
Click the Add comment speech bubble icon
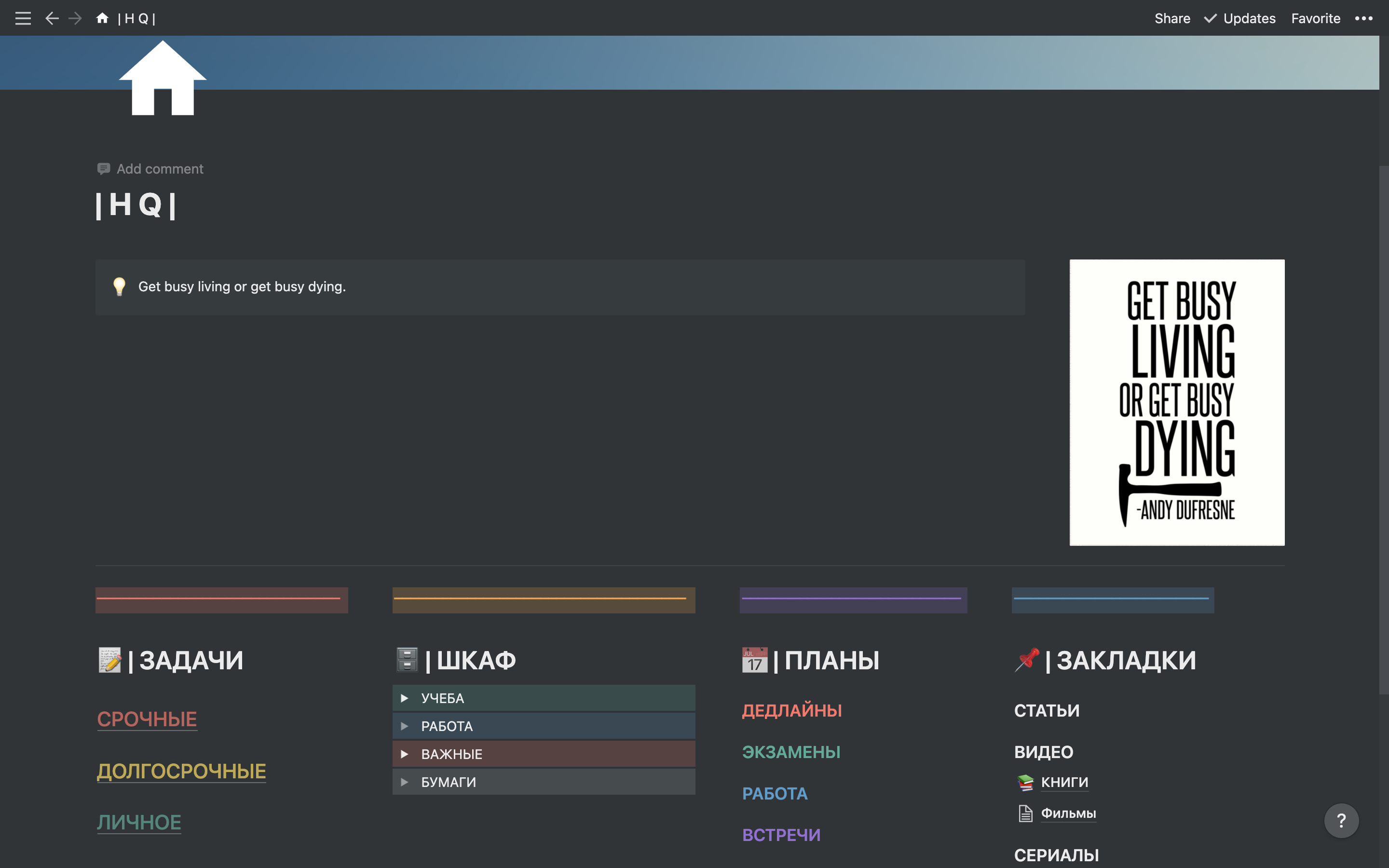pyautogui.click(x=104, y=169)
